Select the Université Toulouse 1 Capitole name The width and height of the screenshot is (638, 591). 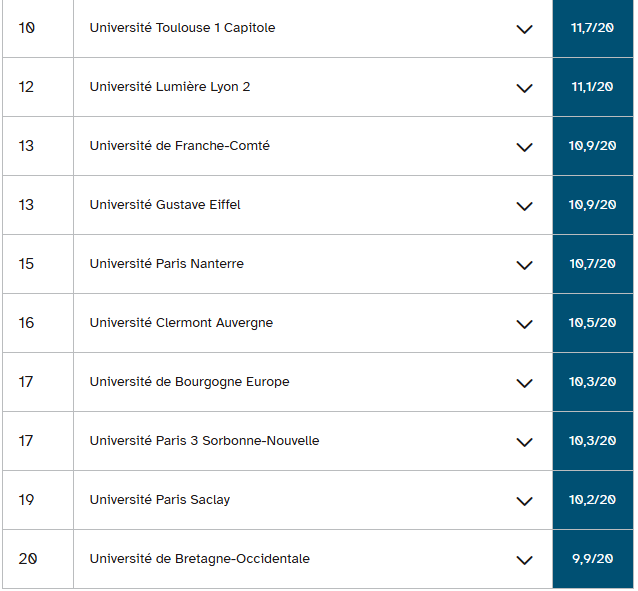pyautogui.click(x=182, y=28)
